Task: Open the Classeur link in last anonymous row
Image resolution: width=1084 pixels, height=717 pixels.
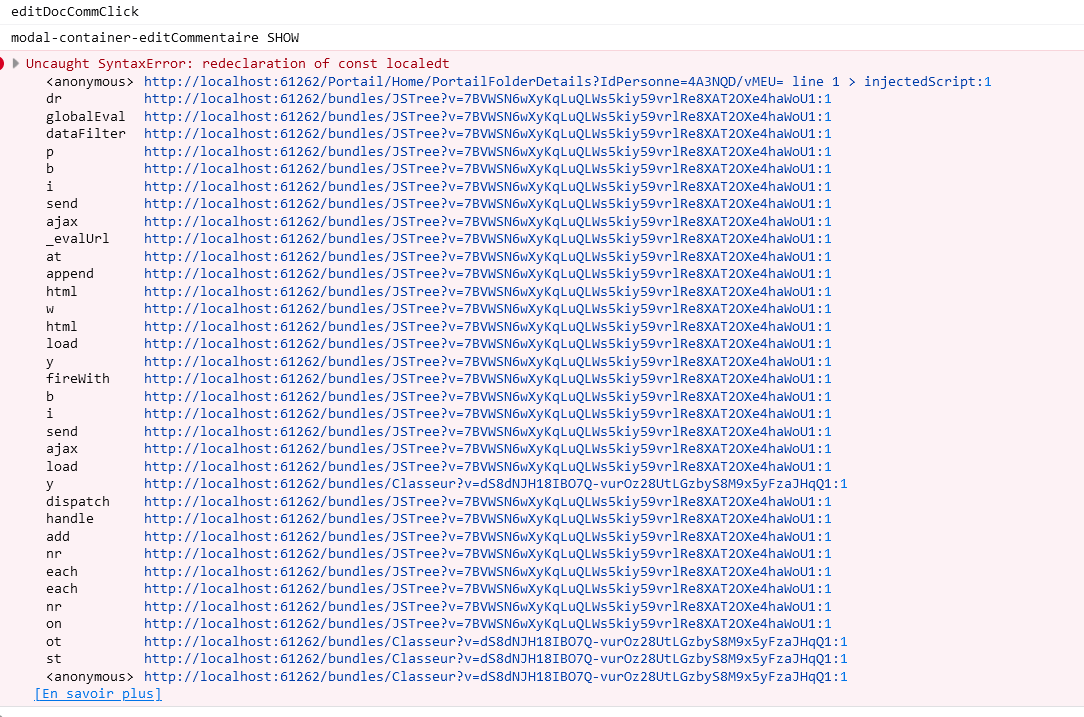Action: (496, 677)
